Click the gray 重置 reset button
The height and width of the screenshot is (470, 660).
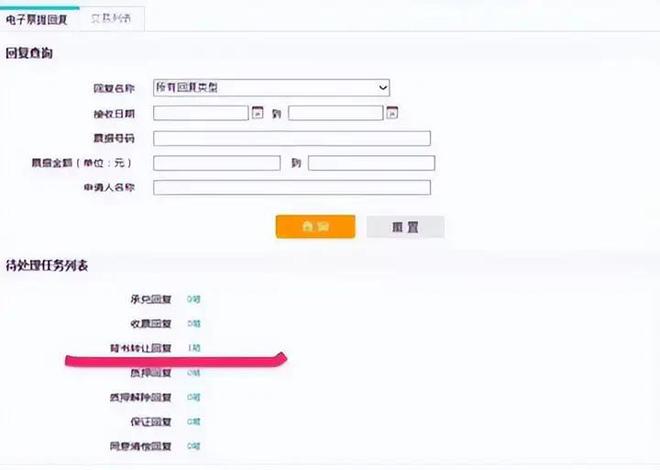pos(405,227)
